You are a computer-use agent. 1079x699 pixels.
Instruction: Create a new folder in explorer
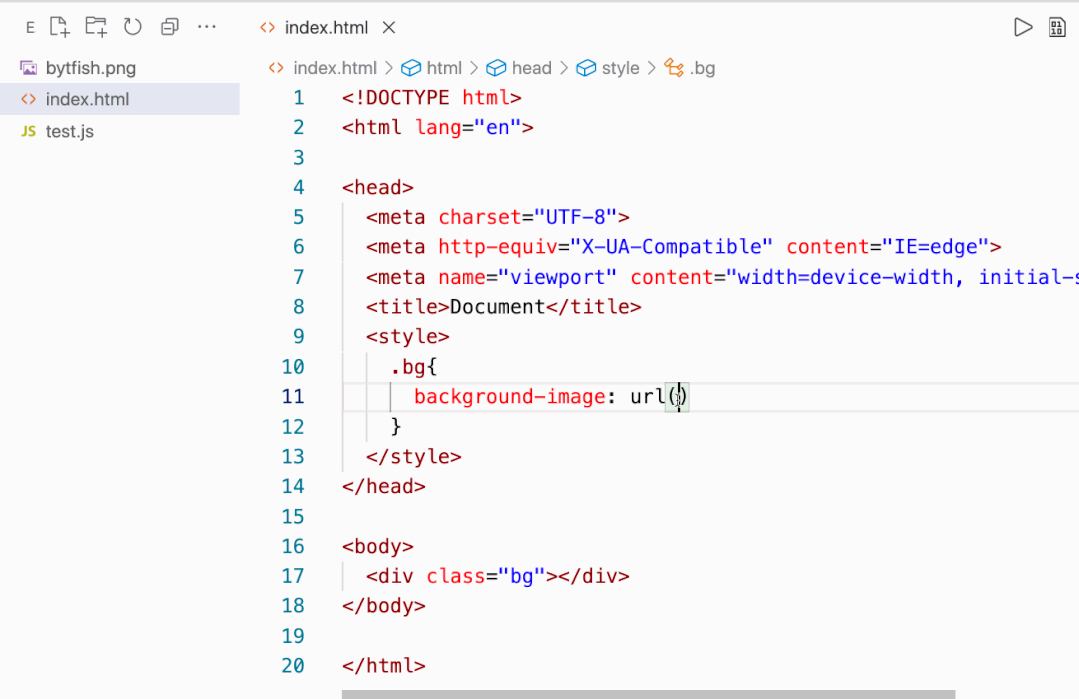pos(96,27)
